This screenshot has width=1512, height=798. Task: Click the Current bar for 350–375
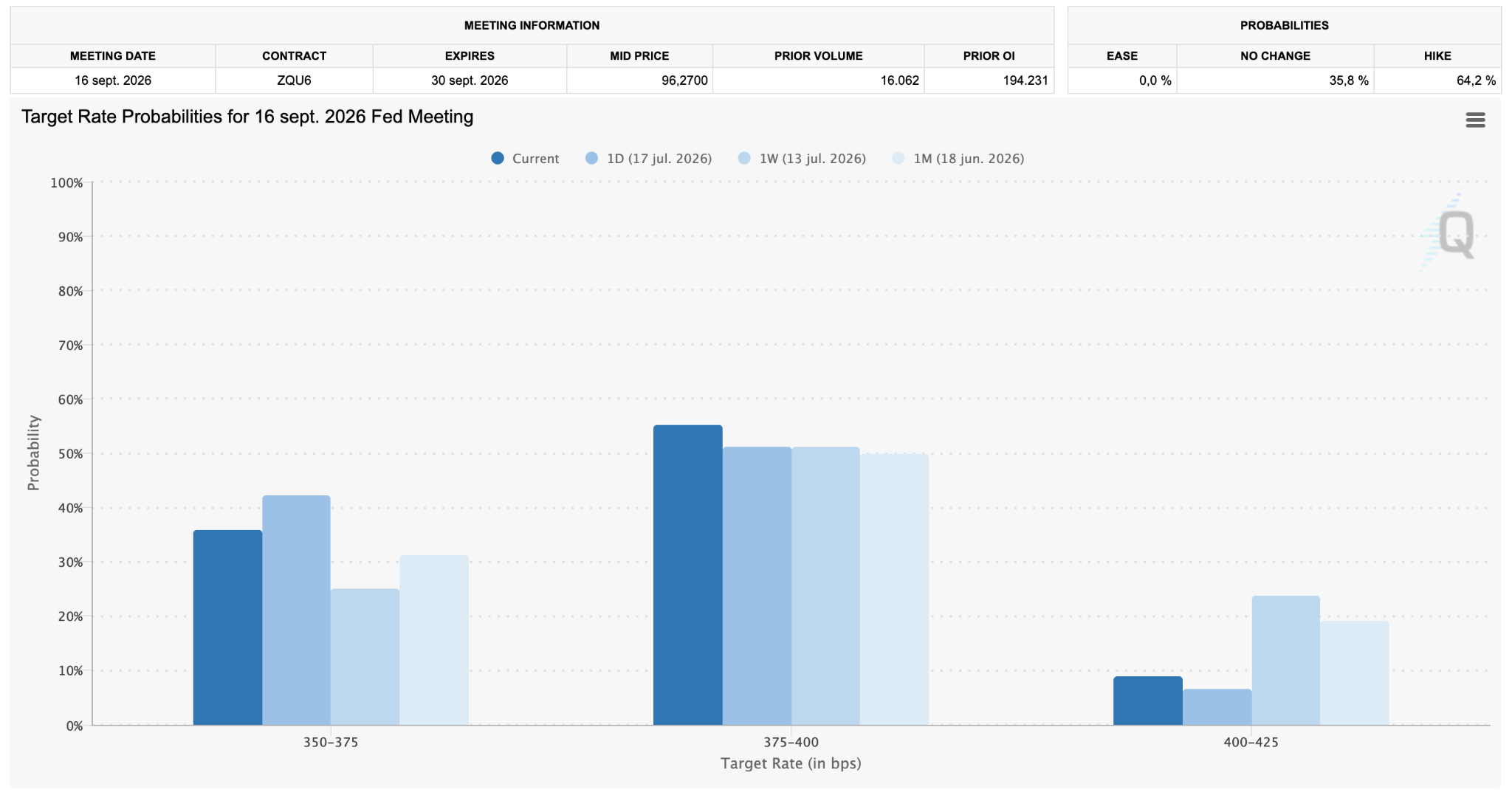click(x=227, y=627)
